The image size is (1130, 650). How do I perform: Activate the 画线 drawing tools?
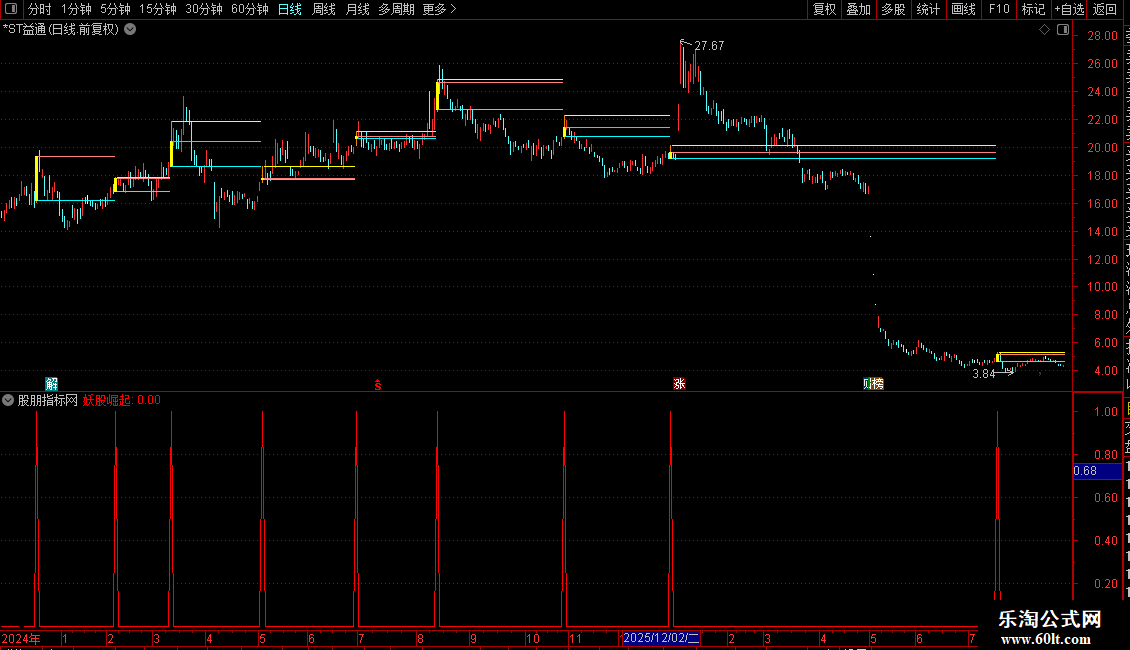coord(963,9)
